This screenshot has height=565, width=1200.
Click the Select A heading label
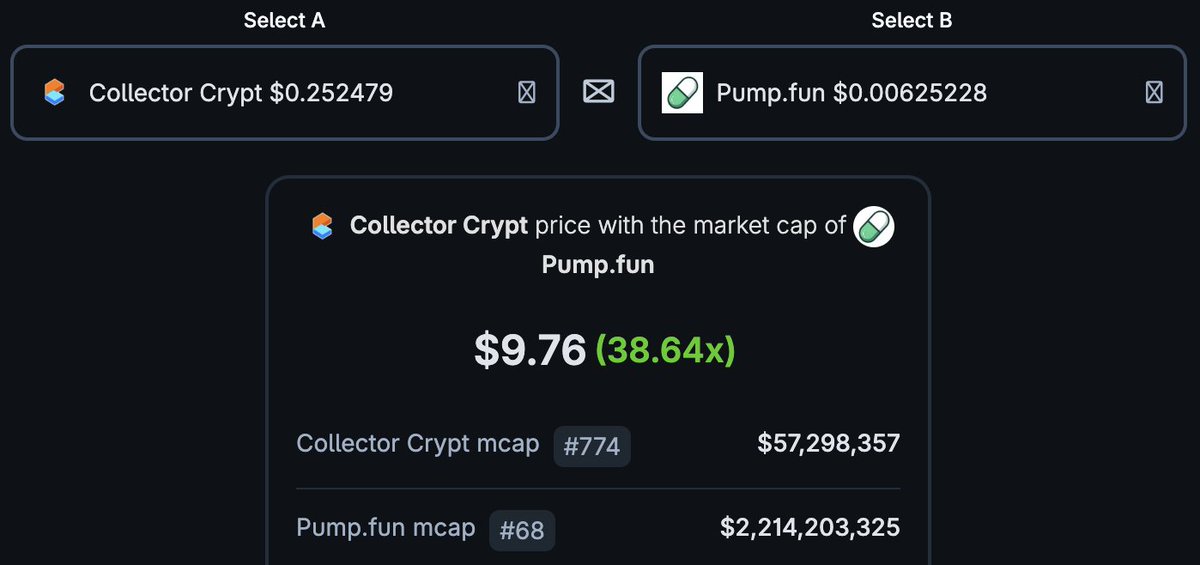point(284,21)
